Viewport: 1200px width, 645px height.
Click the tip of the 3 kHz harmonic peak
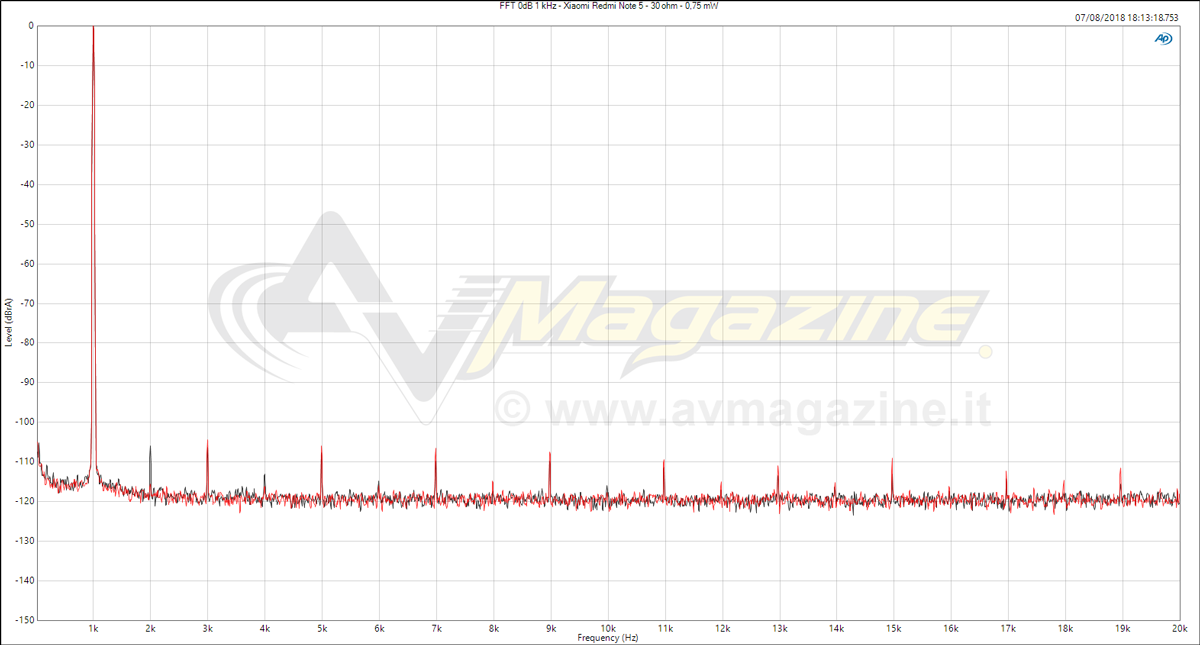tap(207, 441)
